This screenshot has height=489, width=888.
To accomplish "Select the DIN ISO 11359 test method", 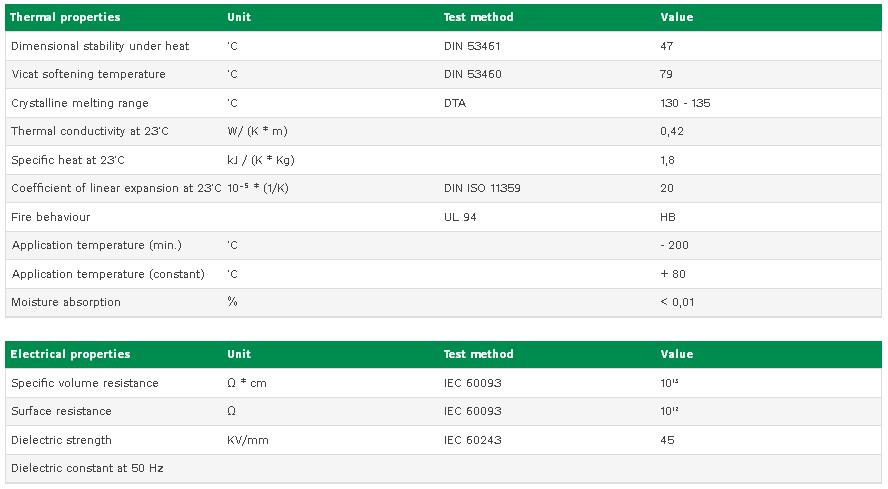I will [482, 188].
